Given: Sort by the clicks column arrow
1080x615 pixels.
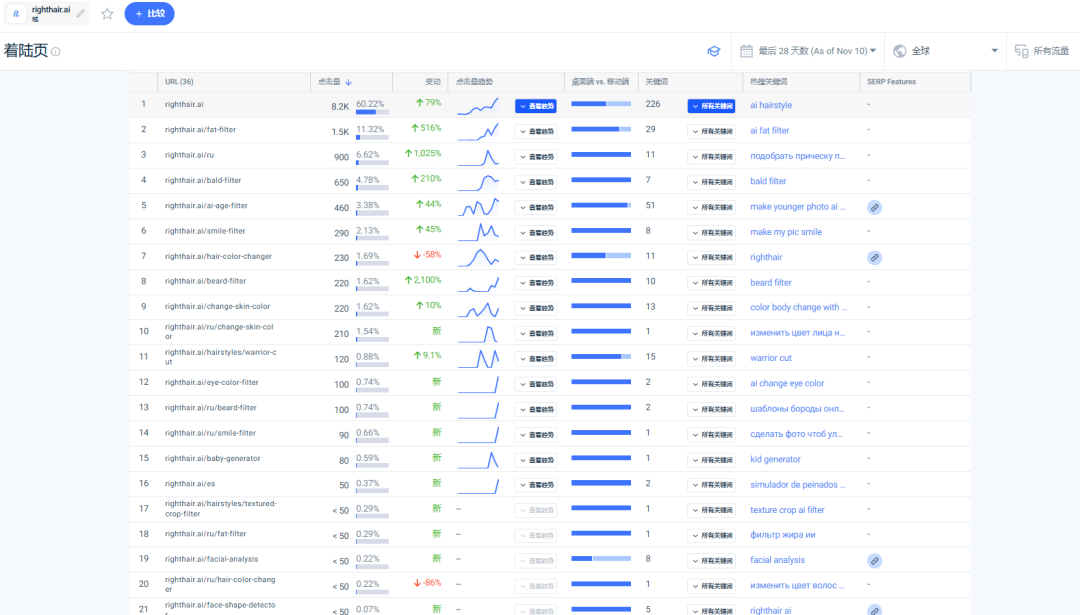Looking at the screenshot, I should tap(349, 82).
